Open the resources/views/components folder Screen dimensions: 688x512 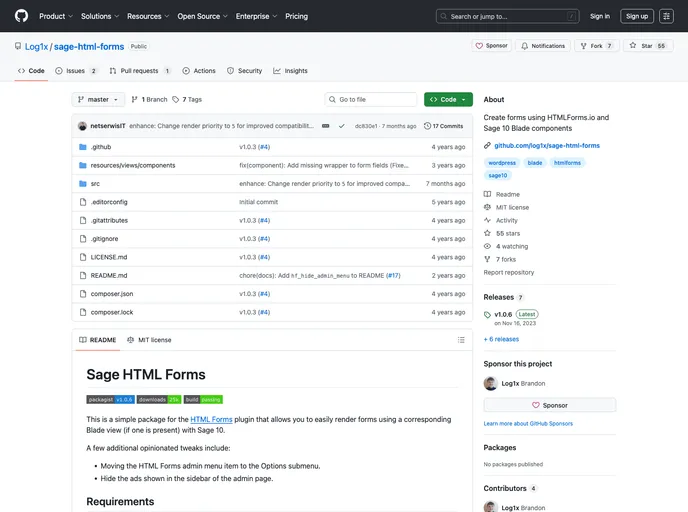pyautogui.click(x=133, y=165)
